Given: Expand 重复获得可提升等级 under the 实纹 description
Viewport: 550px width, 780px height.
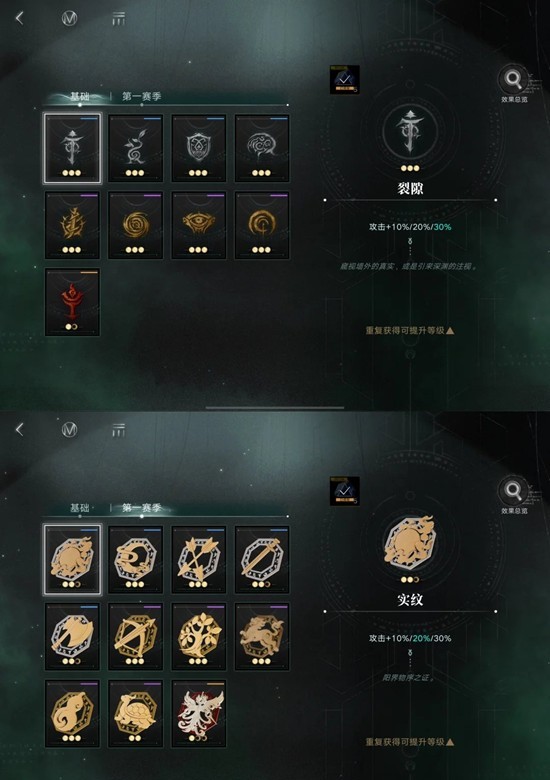Looking at the screenshot, I should [410, 742].
